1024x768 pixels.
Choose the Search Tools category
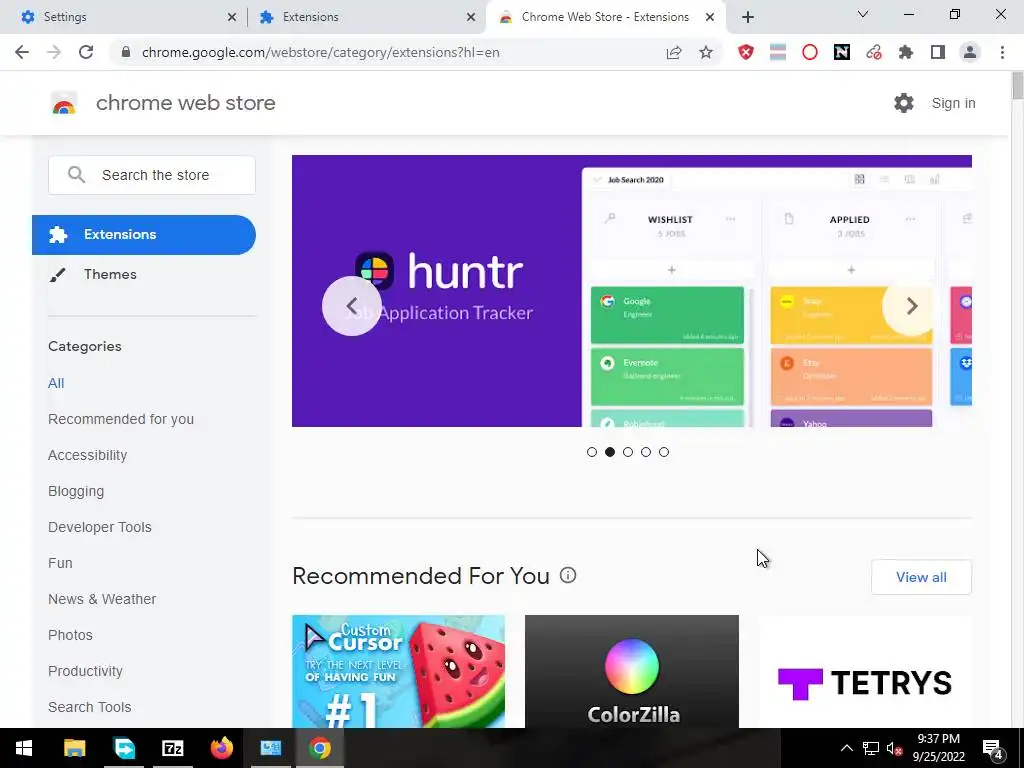(89, 707)
